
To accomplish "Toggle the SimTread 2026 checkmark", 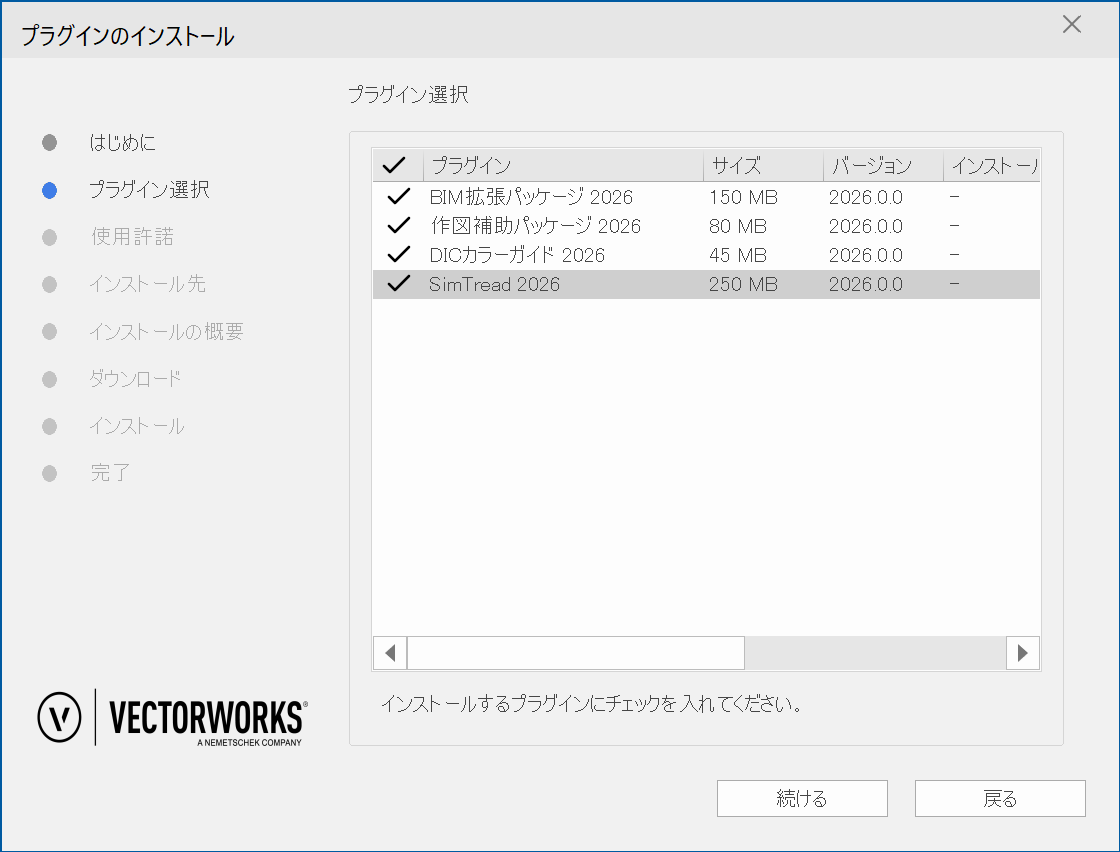I will tap(398, 284).
